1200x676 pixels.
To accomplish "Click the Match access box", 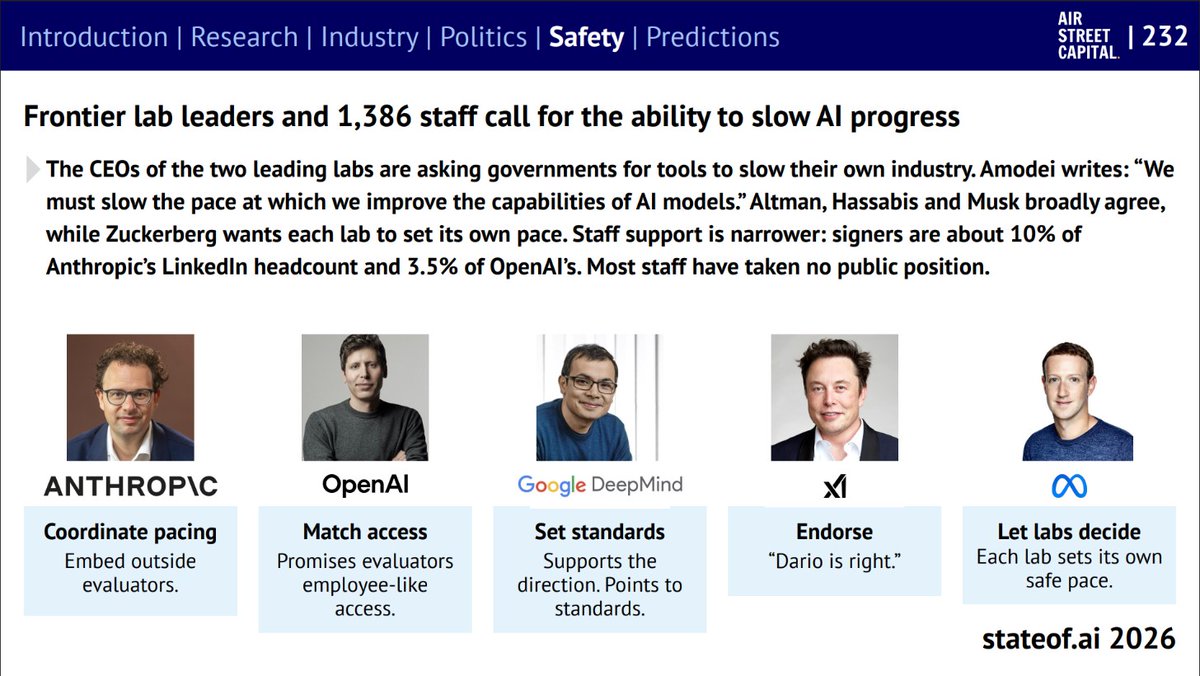I will click(x=365, y=569).
